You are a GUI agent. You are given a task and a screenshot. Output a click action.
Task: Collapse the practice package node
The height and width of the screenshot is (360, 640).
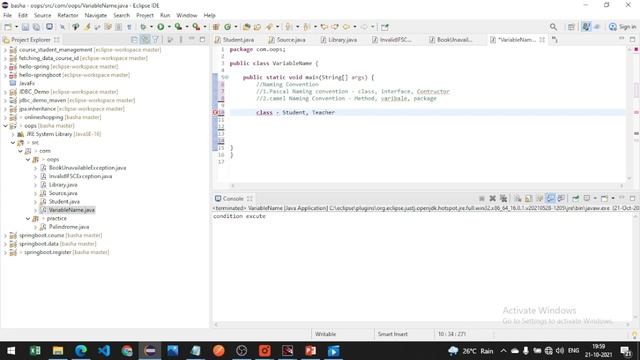click(28, 218)
